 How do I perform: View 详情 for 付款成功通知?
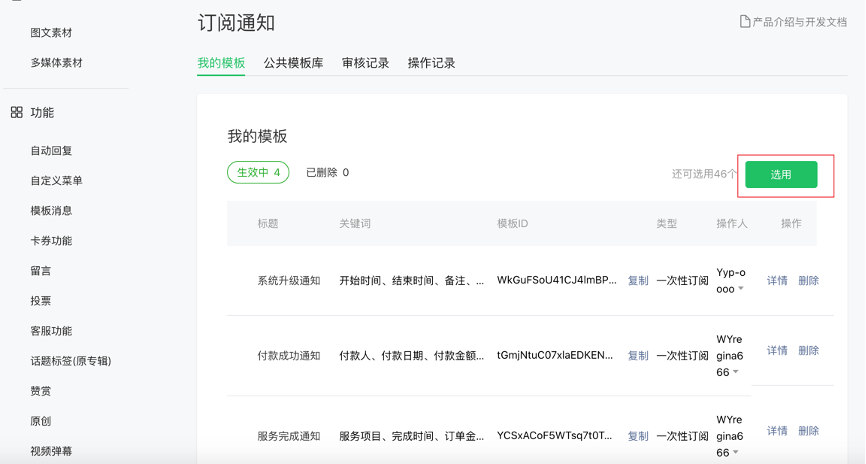pyautogui.click(x=777, y=350)
